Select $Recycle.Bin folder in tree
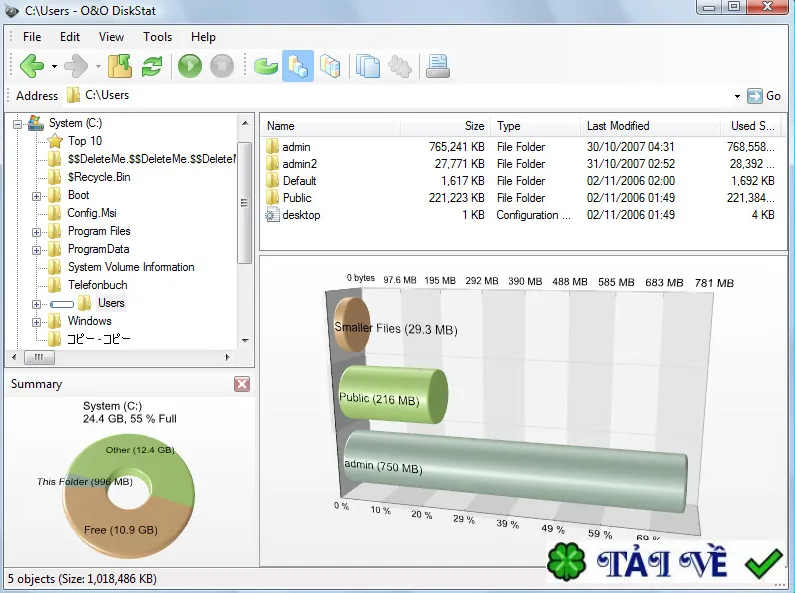Viewport: 795px width, 593px height. [x=99, y=177]
